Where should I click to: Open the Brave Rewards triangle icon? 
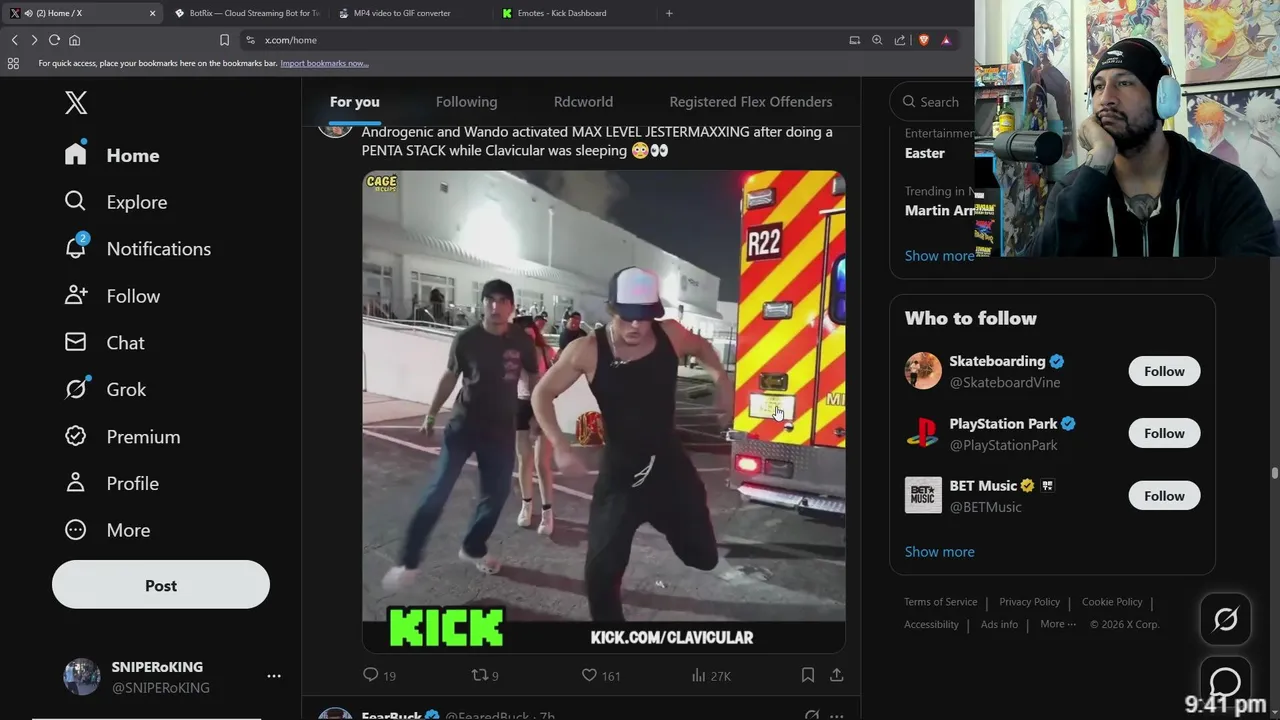(x=946, y=40)
